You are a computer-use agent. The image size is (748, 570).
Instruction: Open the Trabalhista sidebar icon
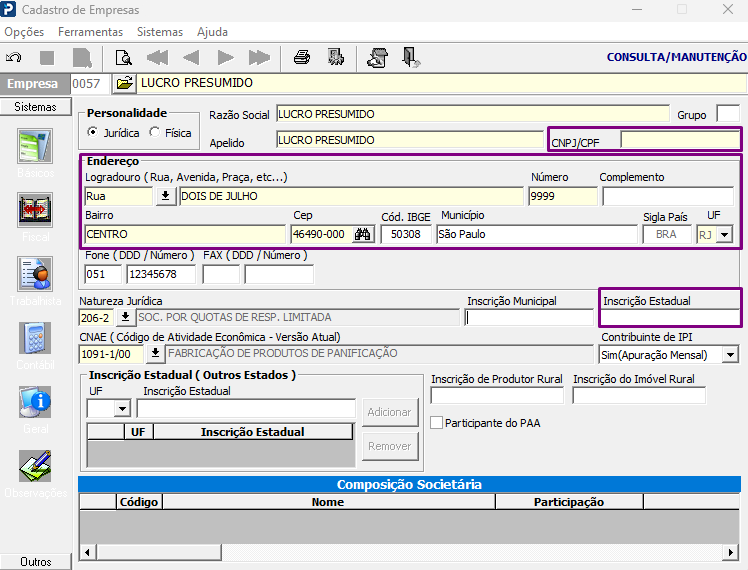pos(35,274)
